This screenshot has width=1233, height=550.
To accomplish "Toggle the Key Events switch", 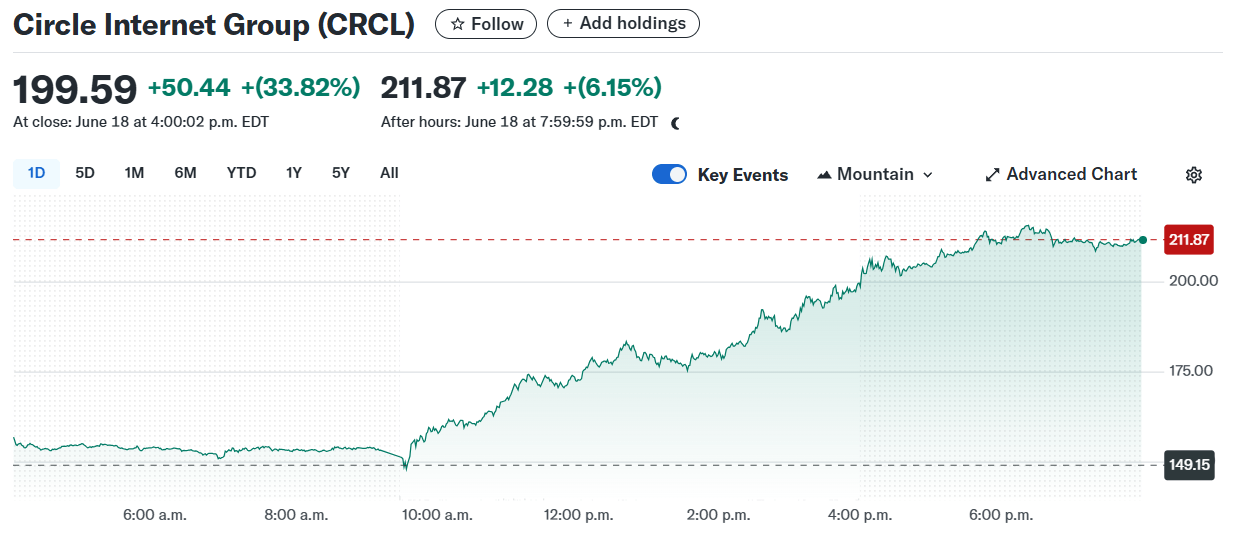I will [x=669, y=174].
